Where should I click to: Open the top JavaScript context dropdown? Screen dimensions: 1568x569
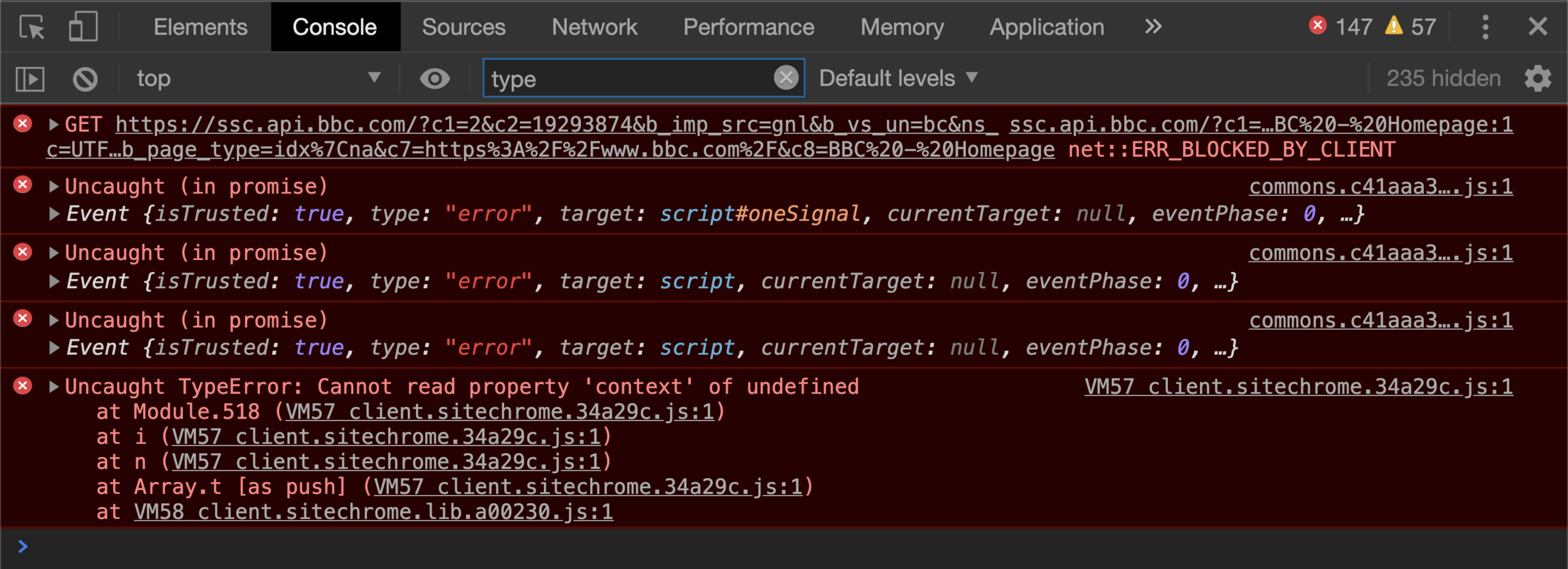click(258, 78)
